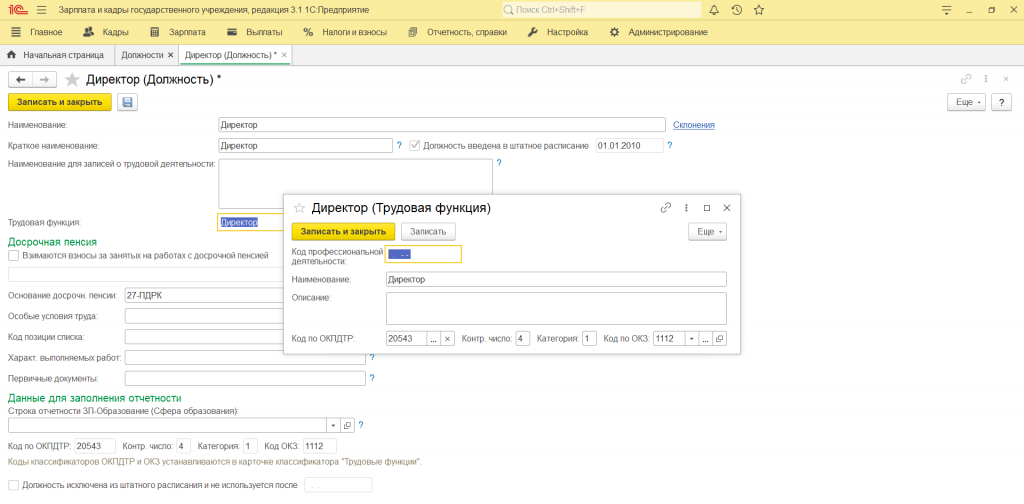Get link icon in Трудовая функция dialog
The image size is (1024, 504).
tap(666, 208)
